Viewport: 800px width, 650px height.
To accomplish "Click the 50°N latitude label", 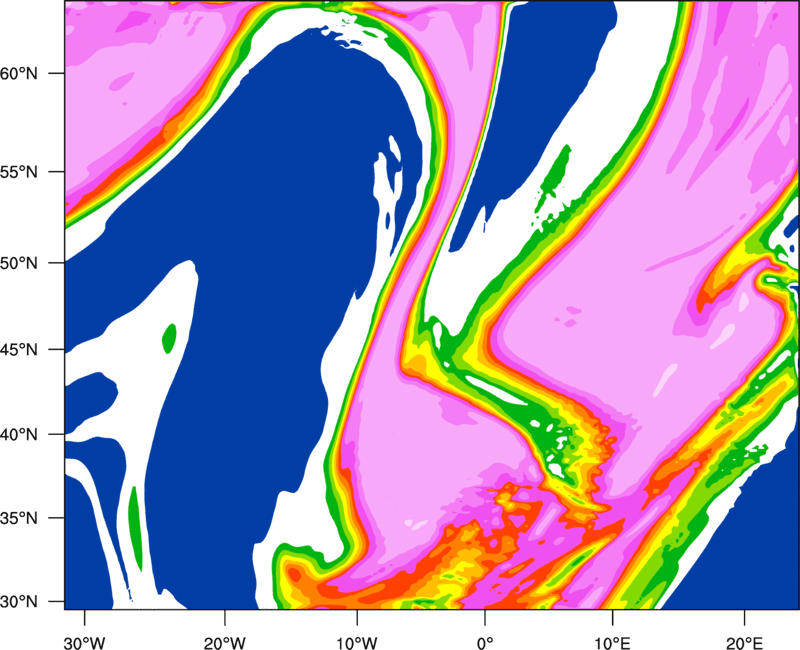I will pos(19,263).
